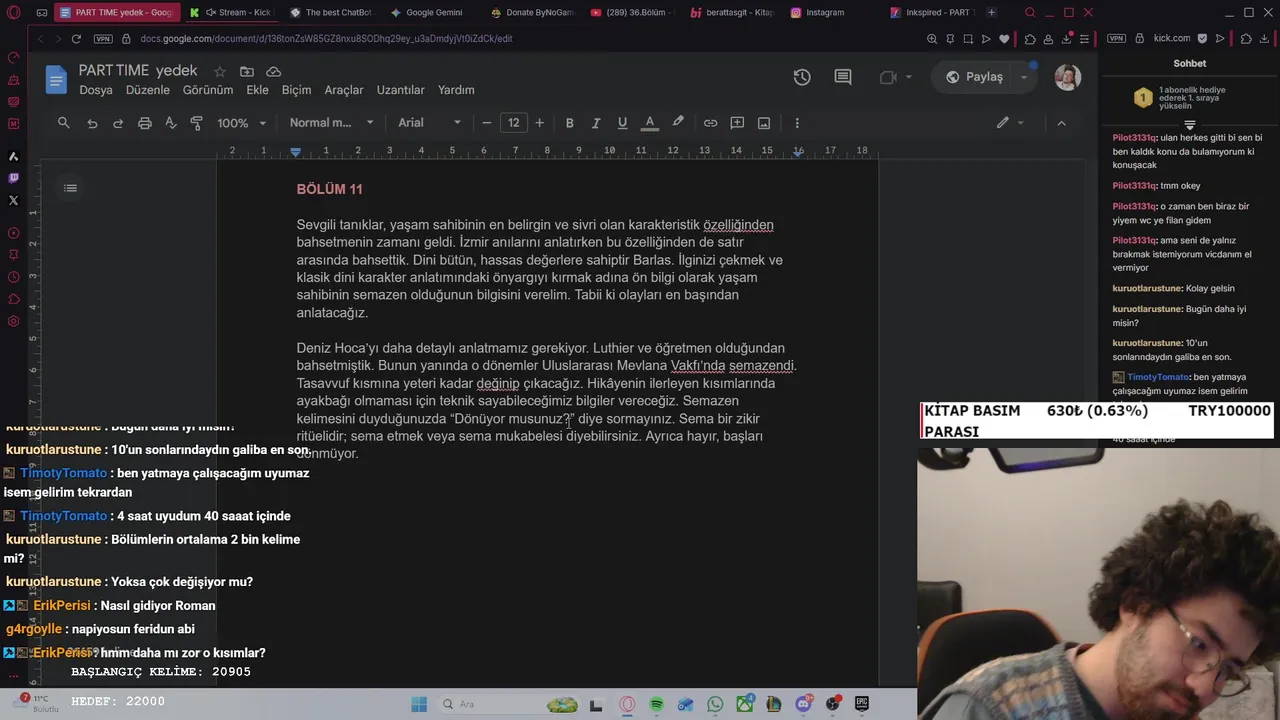This screenshot has width=1280, height=720.
Task: Open a new browser tab plus
Action: (x=991, y=12)
